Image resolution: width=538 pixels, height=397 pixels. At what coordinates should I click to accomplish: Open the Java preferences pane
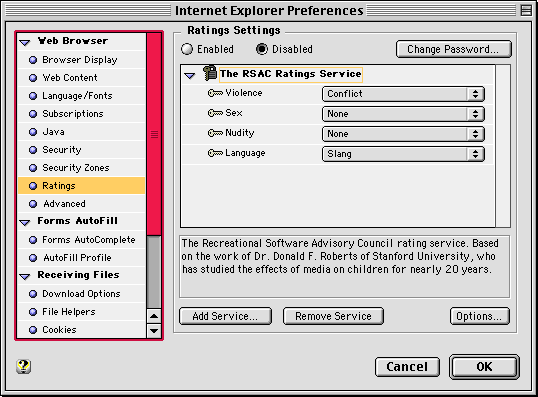pos(82,132)
